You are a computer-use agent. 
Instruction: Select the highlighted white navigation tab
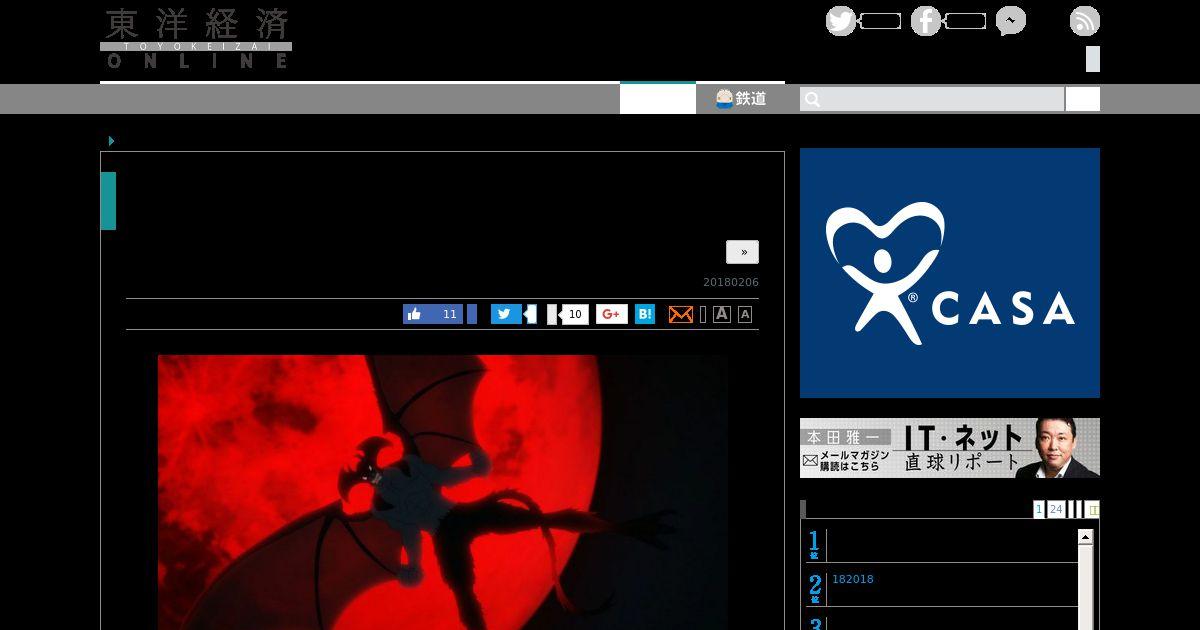click(x=658, y=98)
